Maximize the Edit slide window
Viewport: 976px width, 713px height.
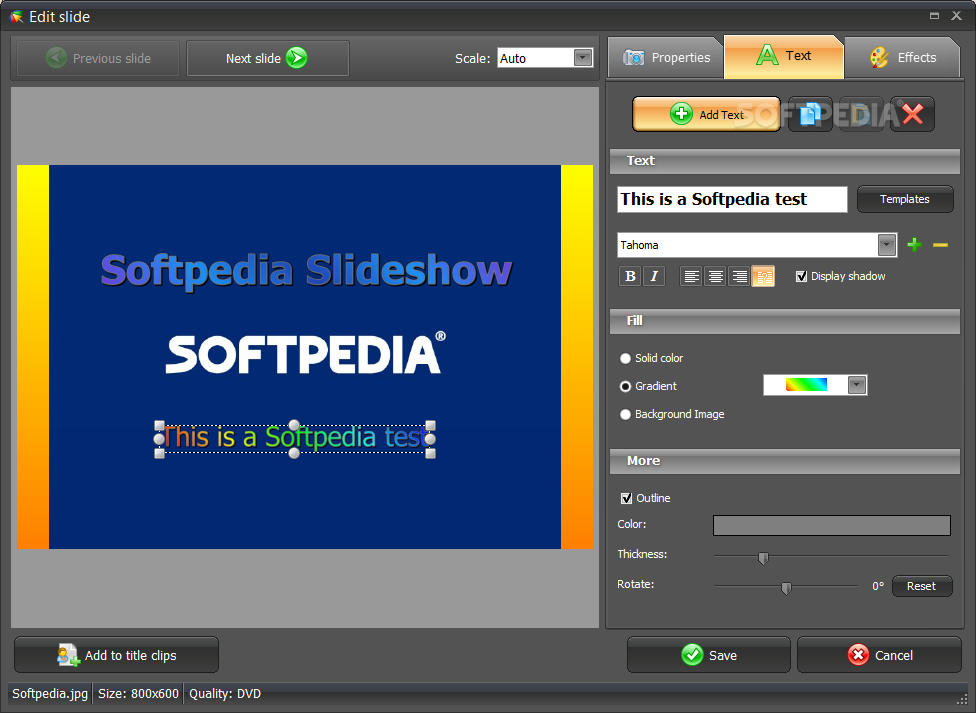tap(934, 16)
